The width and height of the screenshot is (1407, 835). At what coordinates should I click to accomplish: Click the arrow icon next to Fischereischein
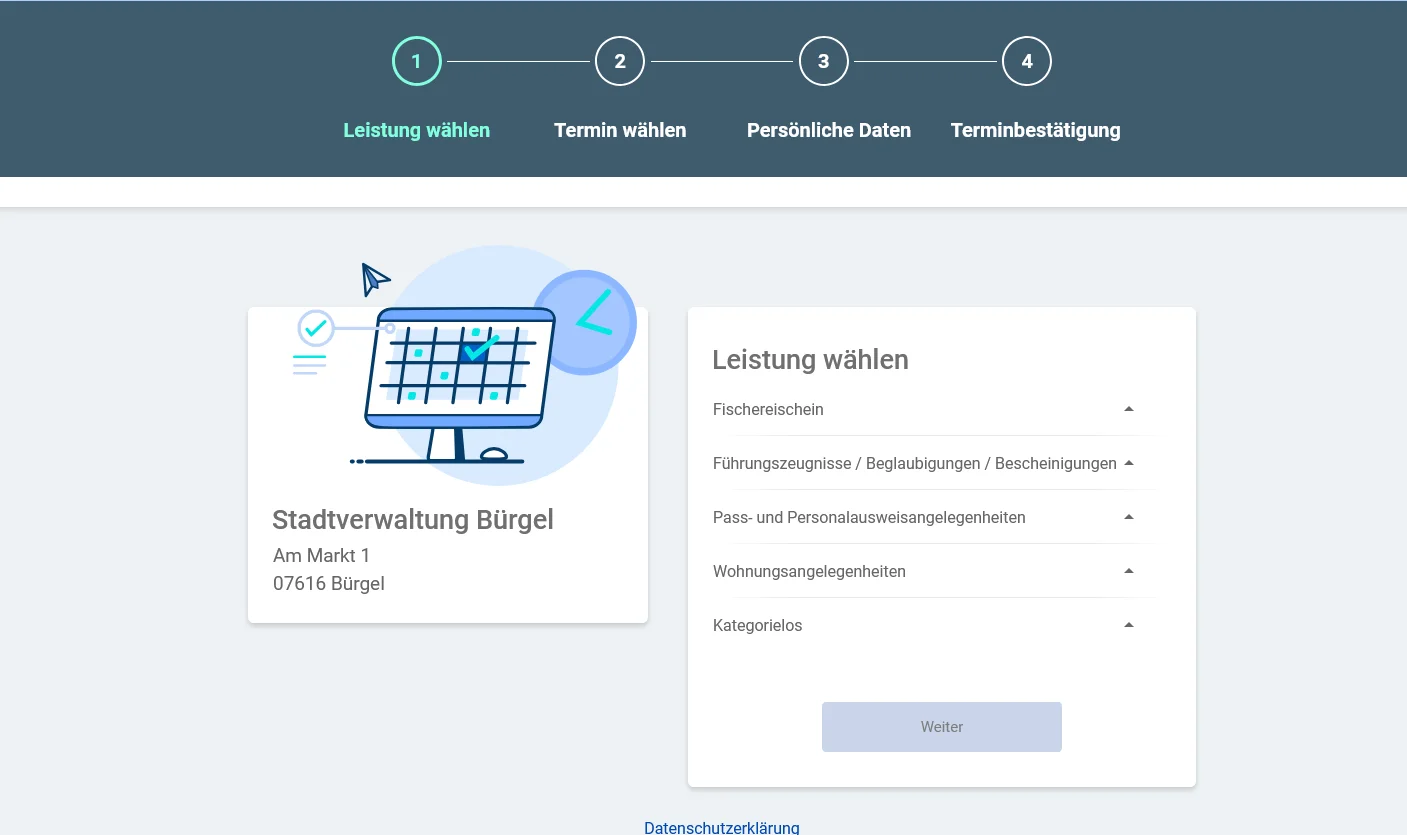click(1129, 409)
